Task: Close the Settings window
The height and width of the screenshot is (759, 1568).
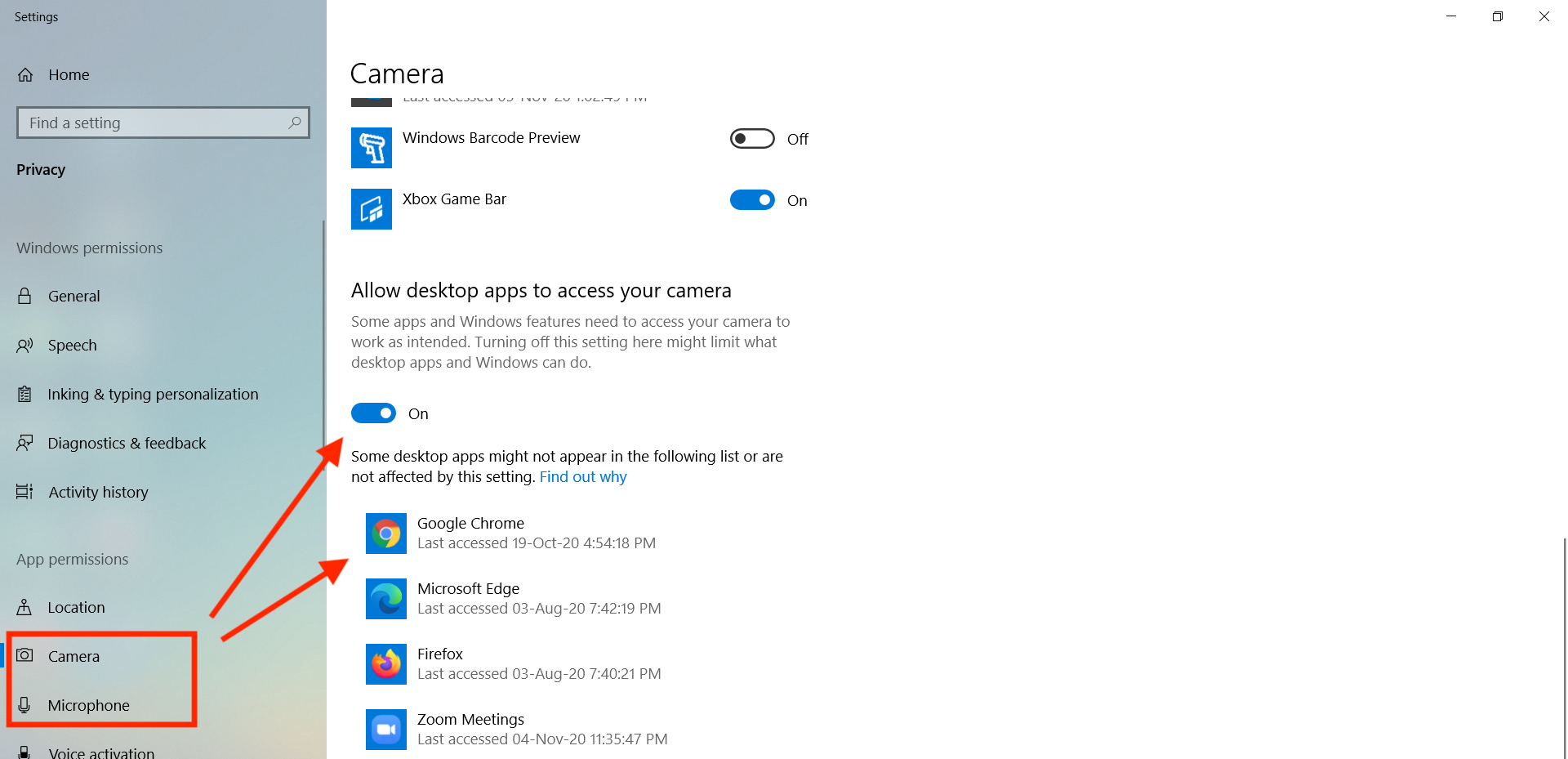Action: tap(1544, 16)
